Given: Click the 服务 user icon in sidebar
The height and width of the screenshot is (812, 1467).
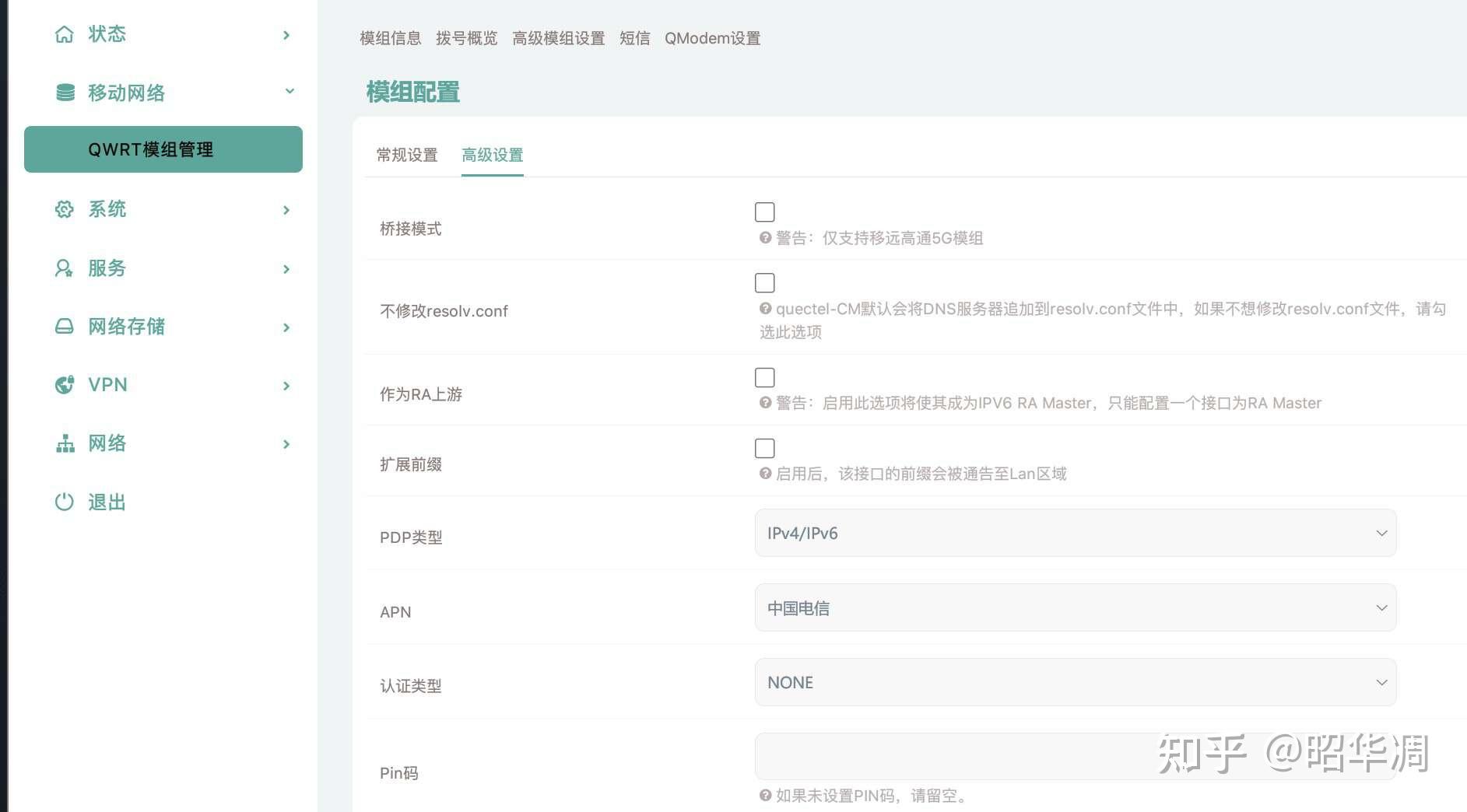Looking at the screenshot, I should click(x=65, y=268).
